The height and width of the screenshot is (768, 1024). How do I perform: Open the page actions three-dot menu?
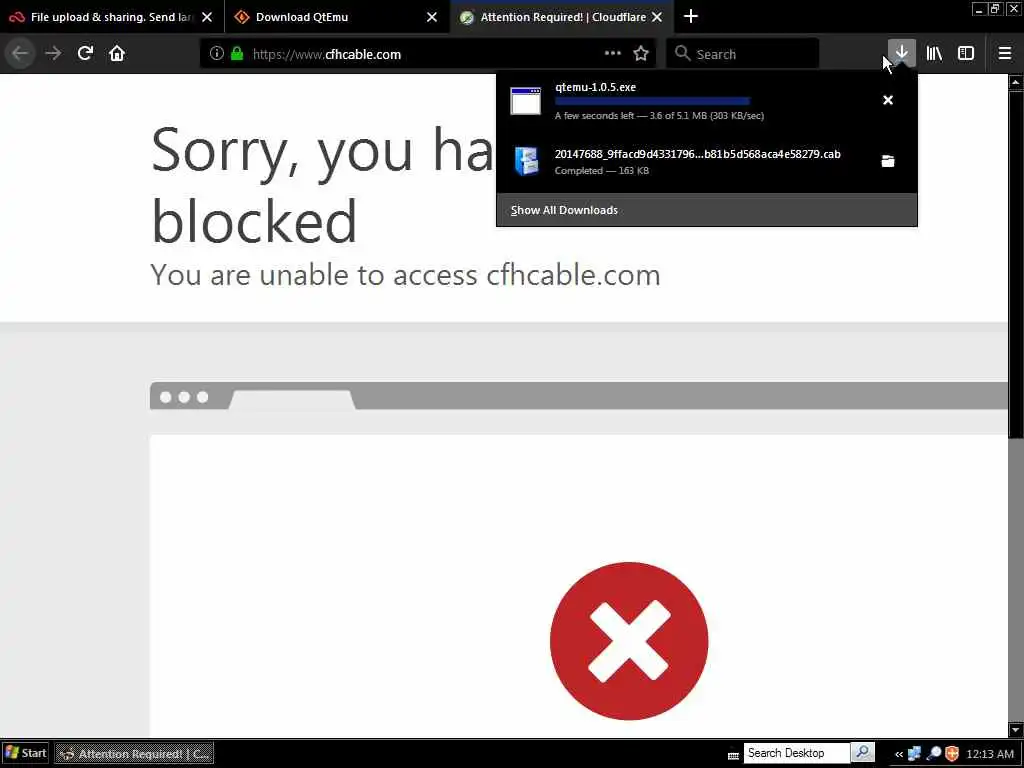click(x=613, y=54)
